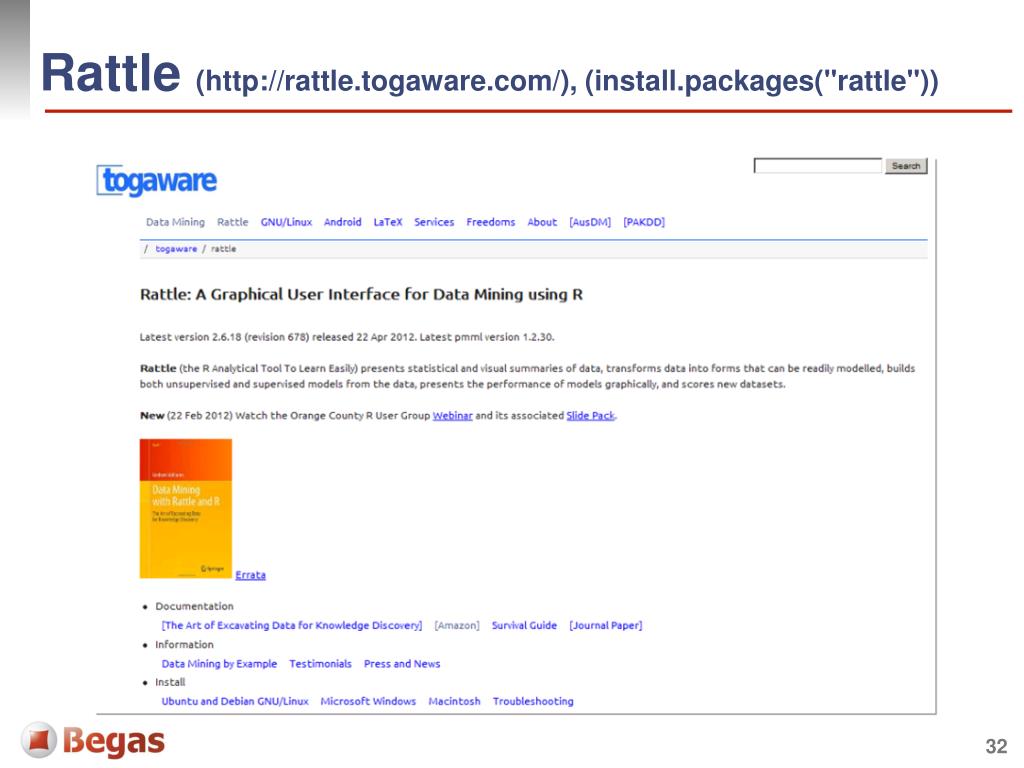Open the Slide Pack link
Screen dimensions: 1024x768
point(590,415)
